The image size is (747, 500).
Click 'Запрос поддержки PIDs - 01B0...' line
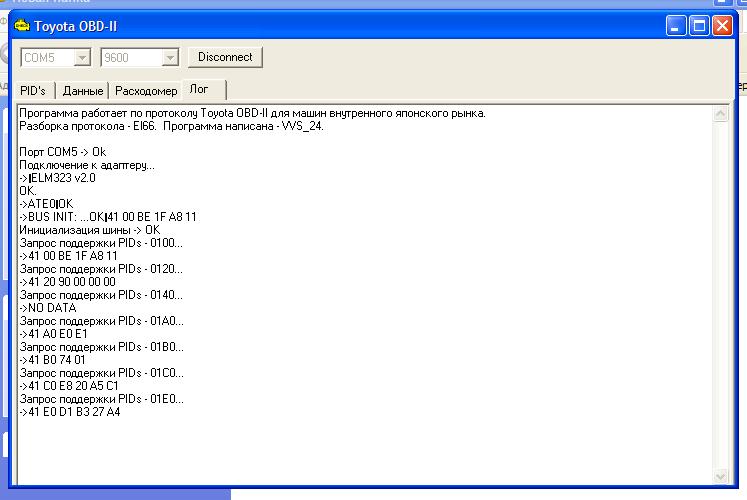tap(101, 347)
